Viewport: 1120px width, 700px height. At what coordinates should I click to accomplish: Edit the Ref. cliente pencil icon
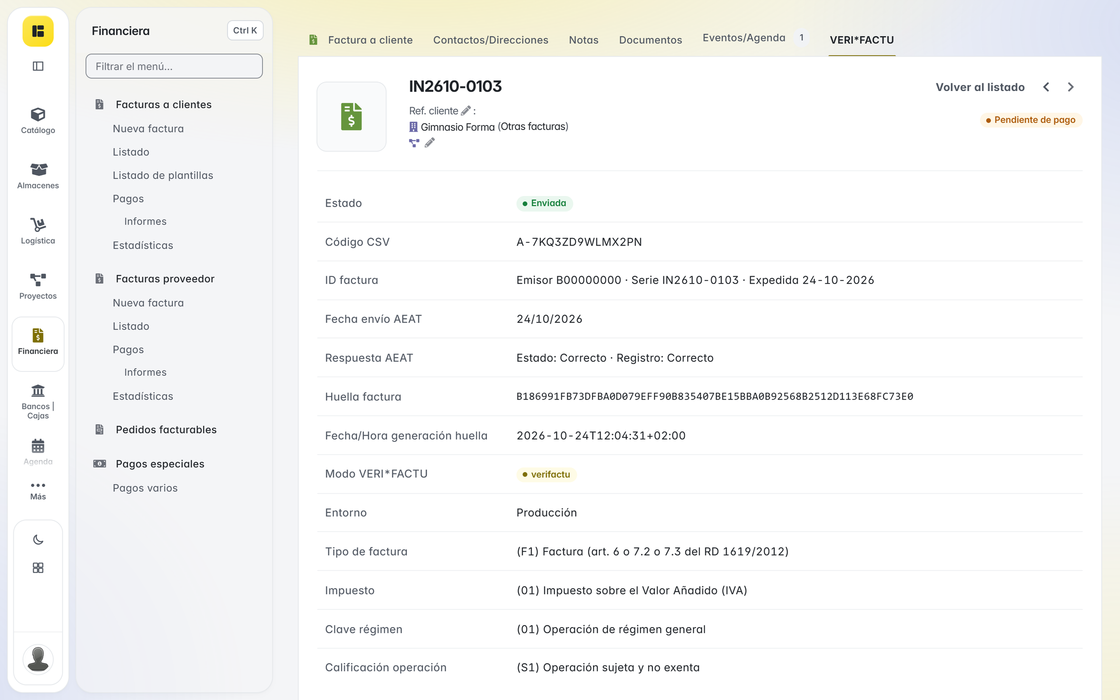[x=466, y=111]
